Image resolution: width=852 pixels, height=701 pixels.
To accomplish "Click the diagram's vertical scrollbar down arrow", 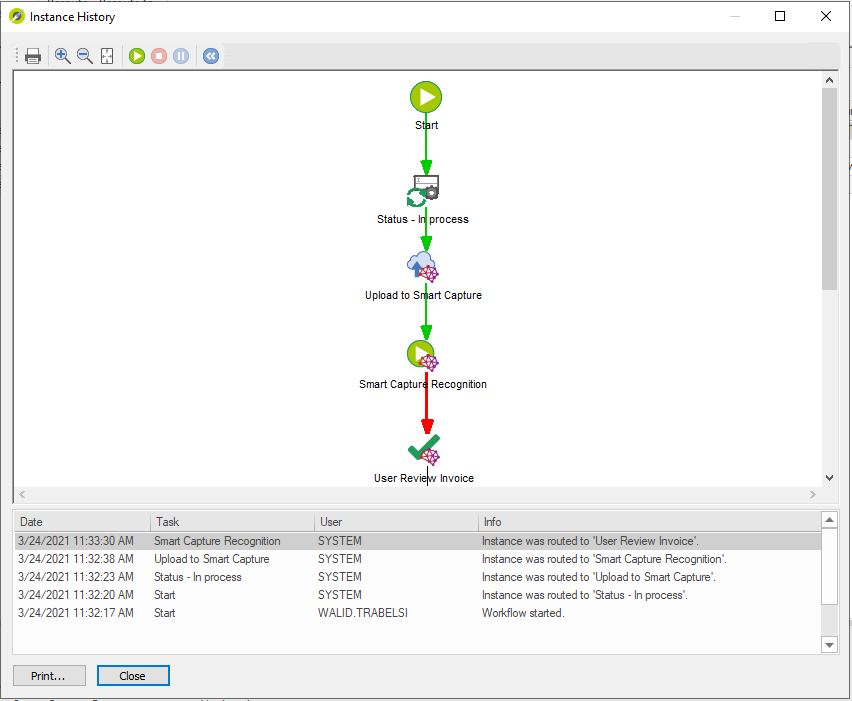I will tap(829, 478).
